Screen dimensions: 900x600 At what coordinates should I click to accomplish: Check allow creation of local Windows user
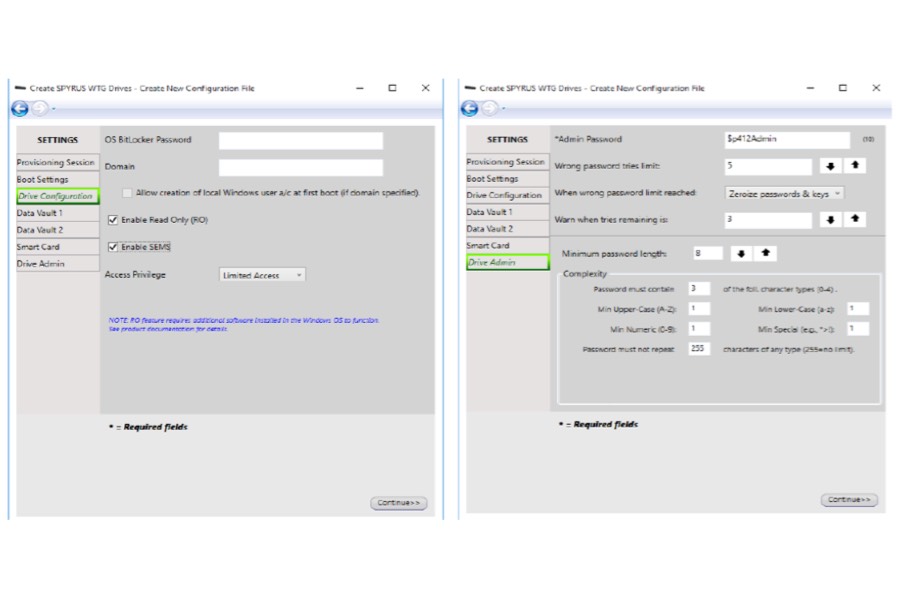(x=127, y=193)
